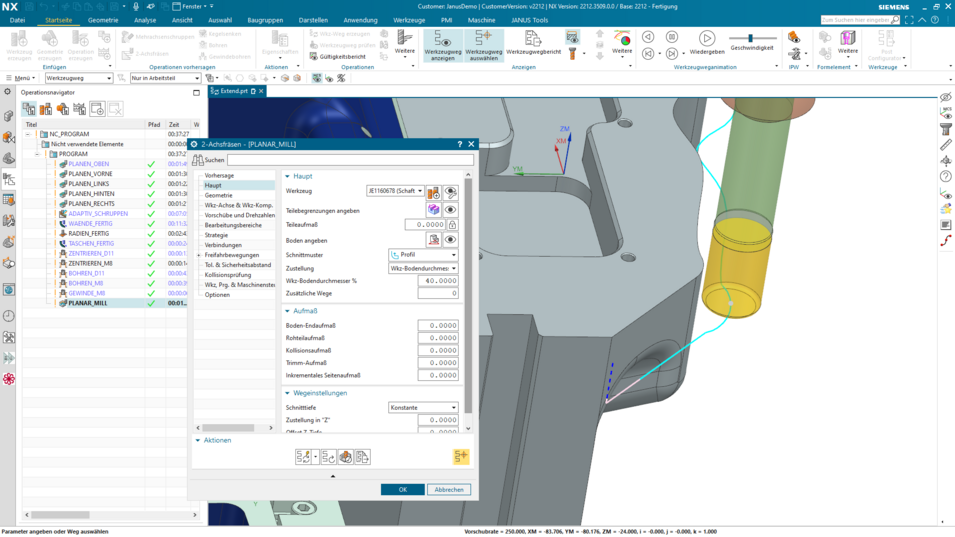The width and height of the screenshot is (955, 537).
Task: Toggle the Teileaufmaß lock
Action: point(453,225)
